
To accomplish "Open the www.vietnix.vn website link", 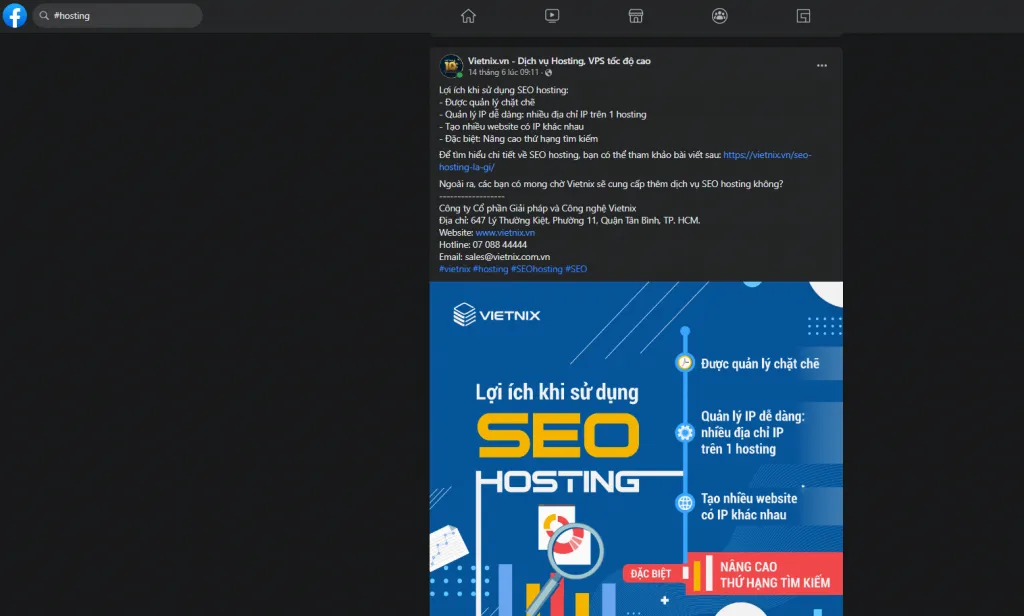I will 505,233.
